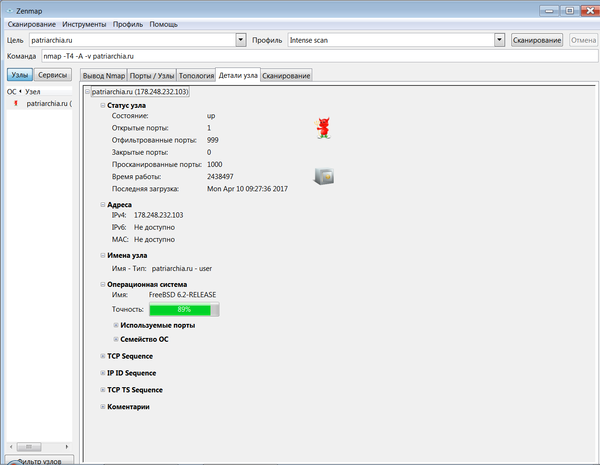Click the Состояние value up
Image resolution: width=600 pixels, height=465 pixels.
click(x=211, y=116)
